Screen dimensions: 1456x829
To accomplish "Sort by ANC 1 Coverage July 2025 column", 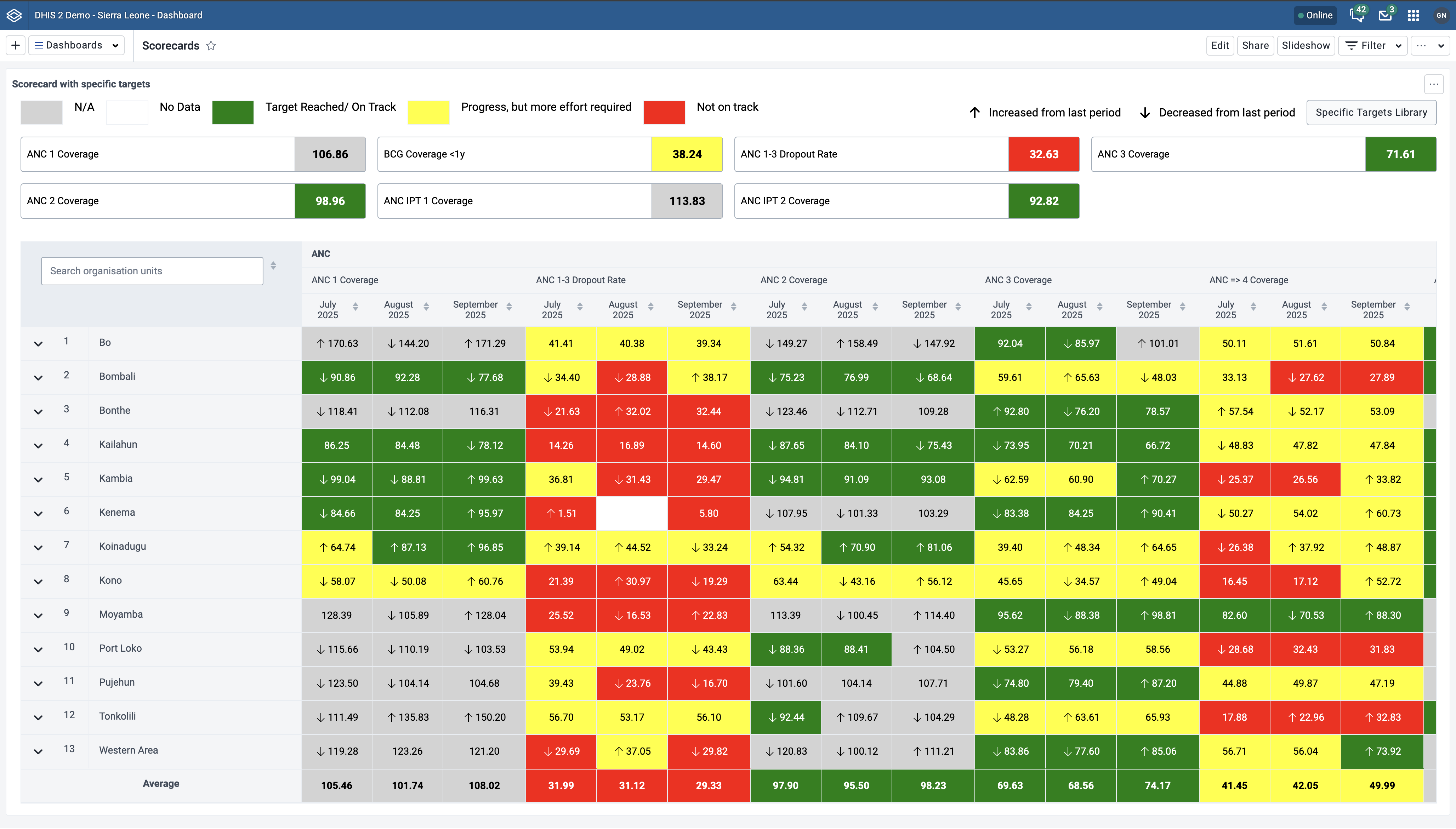I will (355, 307).
